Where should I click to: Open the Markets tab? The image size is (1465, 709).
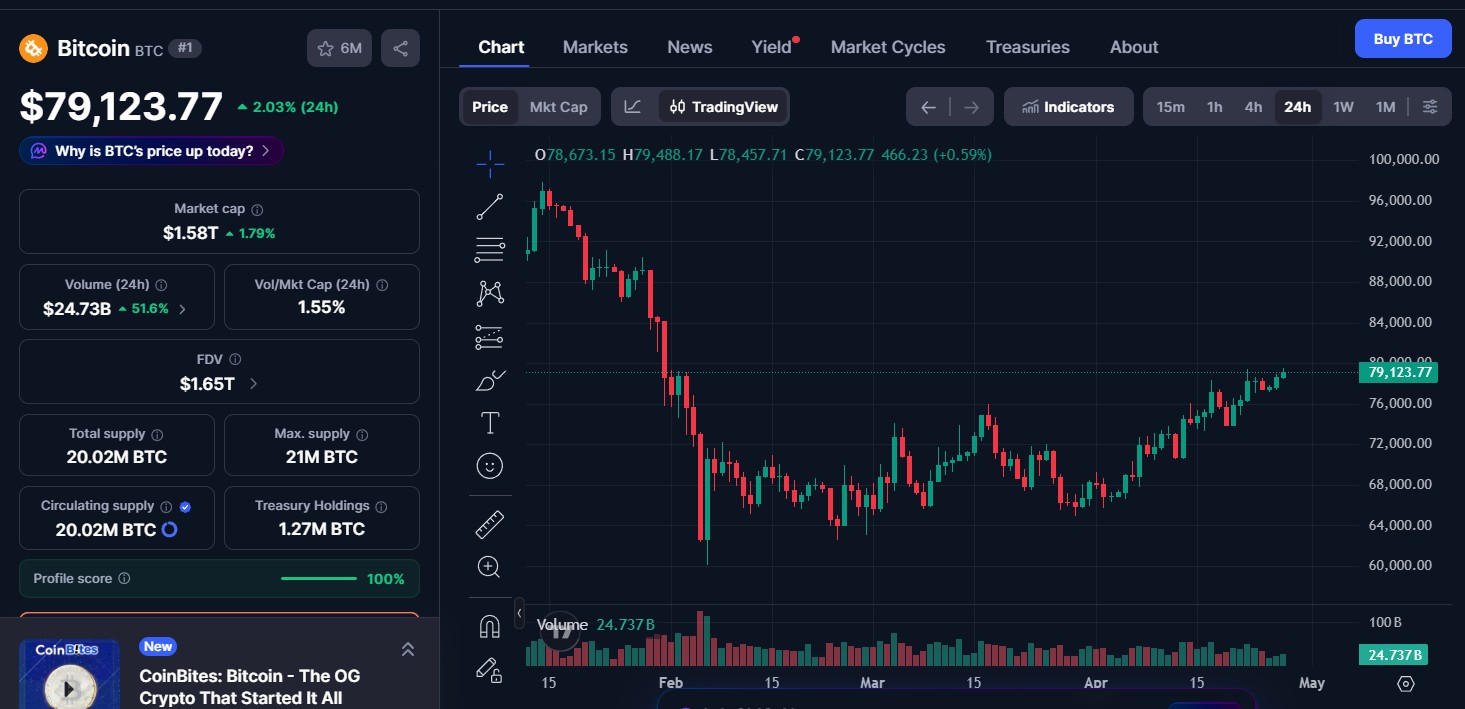(595, 46)
